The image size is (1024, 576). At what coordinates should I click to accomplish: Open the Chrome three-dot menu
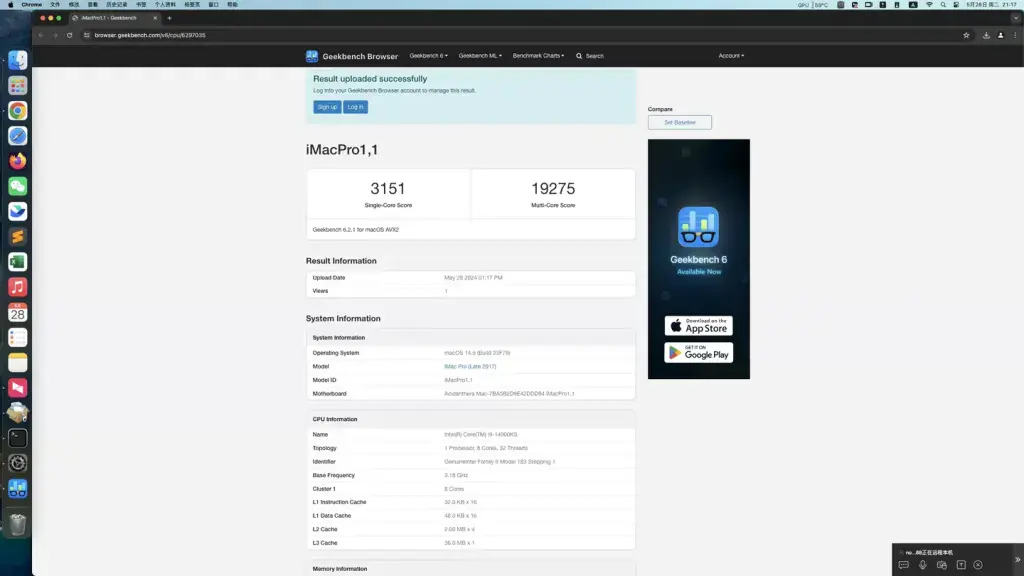click(x=1015, y=35)
